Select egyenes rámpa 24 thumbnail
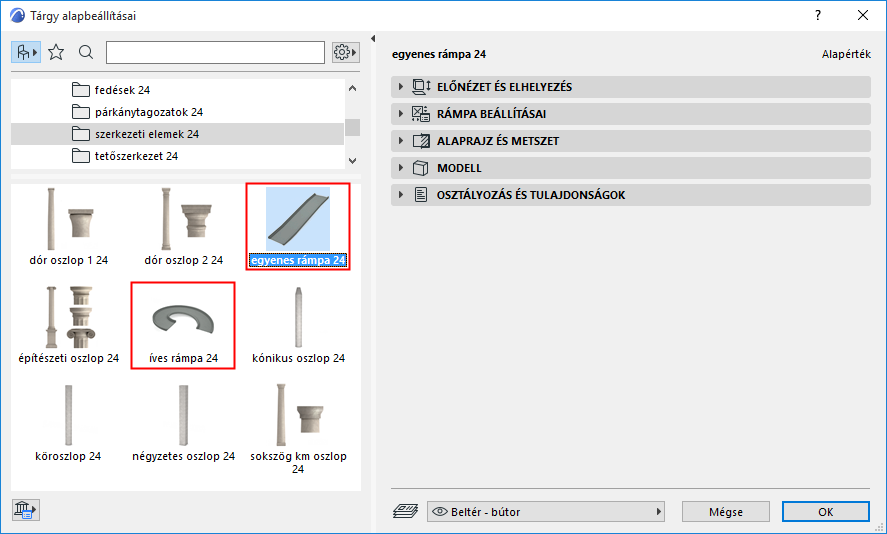Image resolution: width=887 pixels, height=534 pixels. tap(298, 219)
